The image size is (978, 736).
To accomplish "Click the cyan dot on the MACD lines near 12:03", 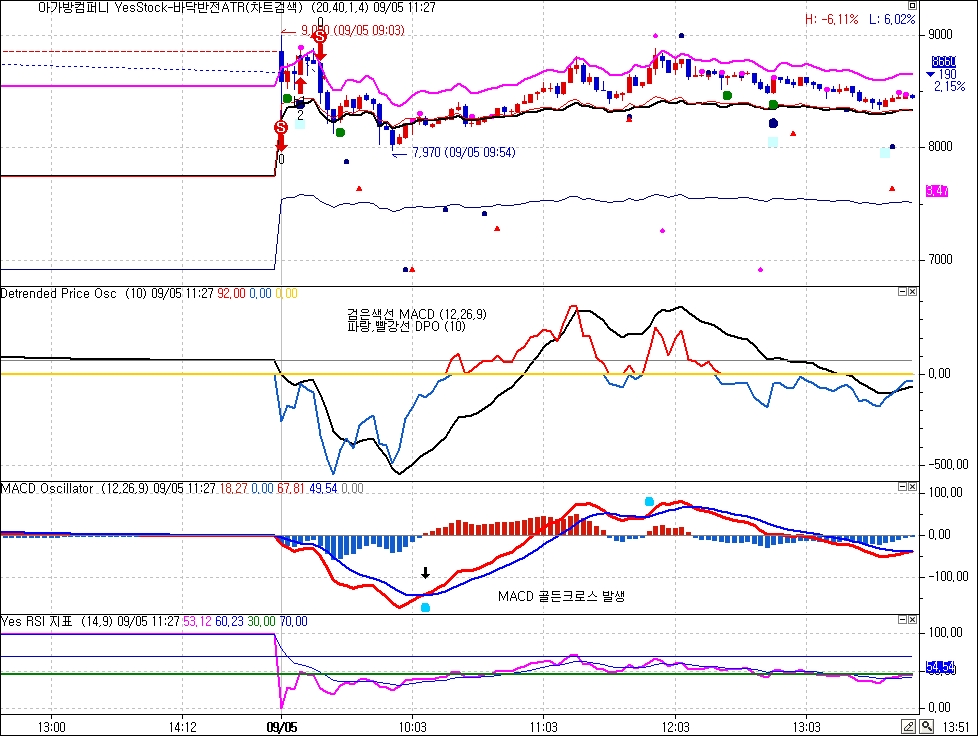I will coord(649,501).
